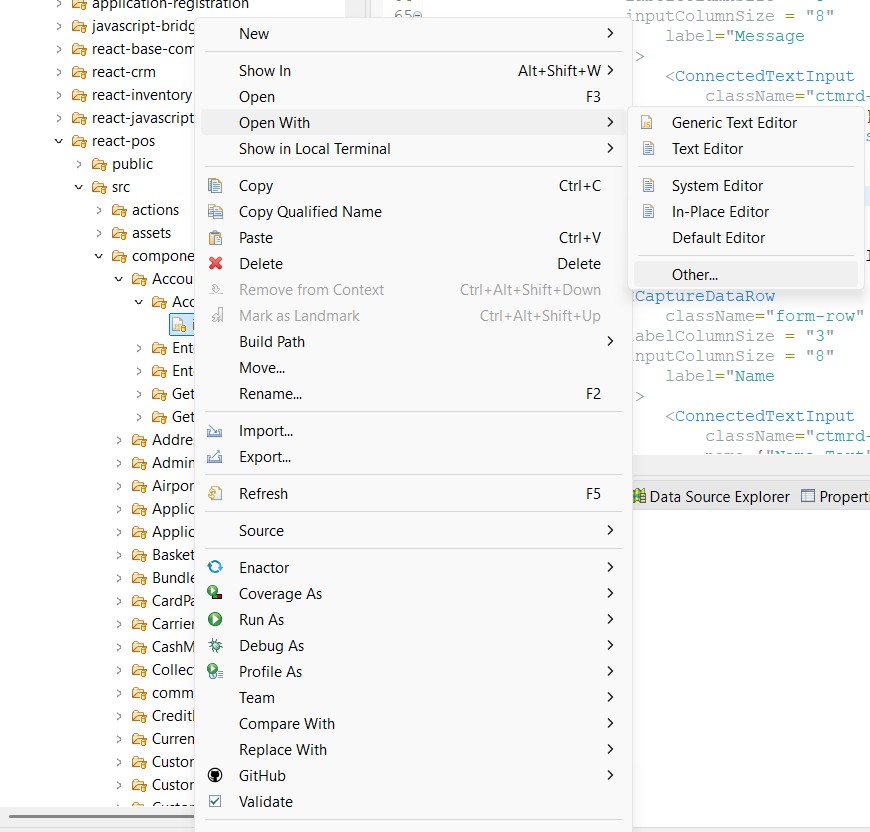Open the Build Path submenu arrow
This screenshot has height=832, width=870.
(x=610, y=341)
